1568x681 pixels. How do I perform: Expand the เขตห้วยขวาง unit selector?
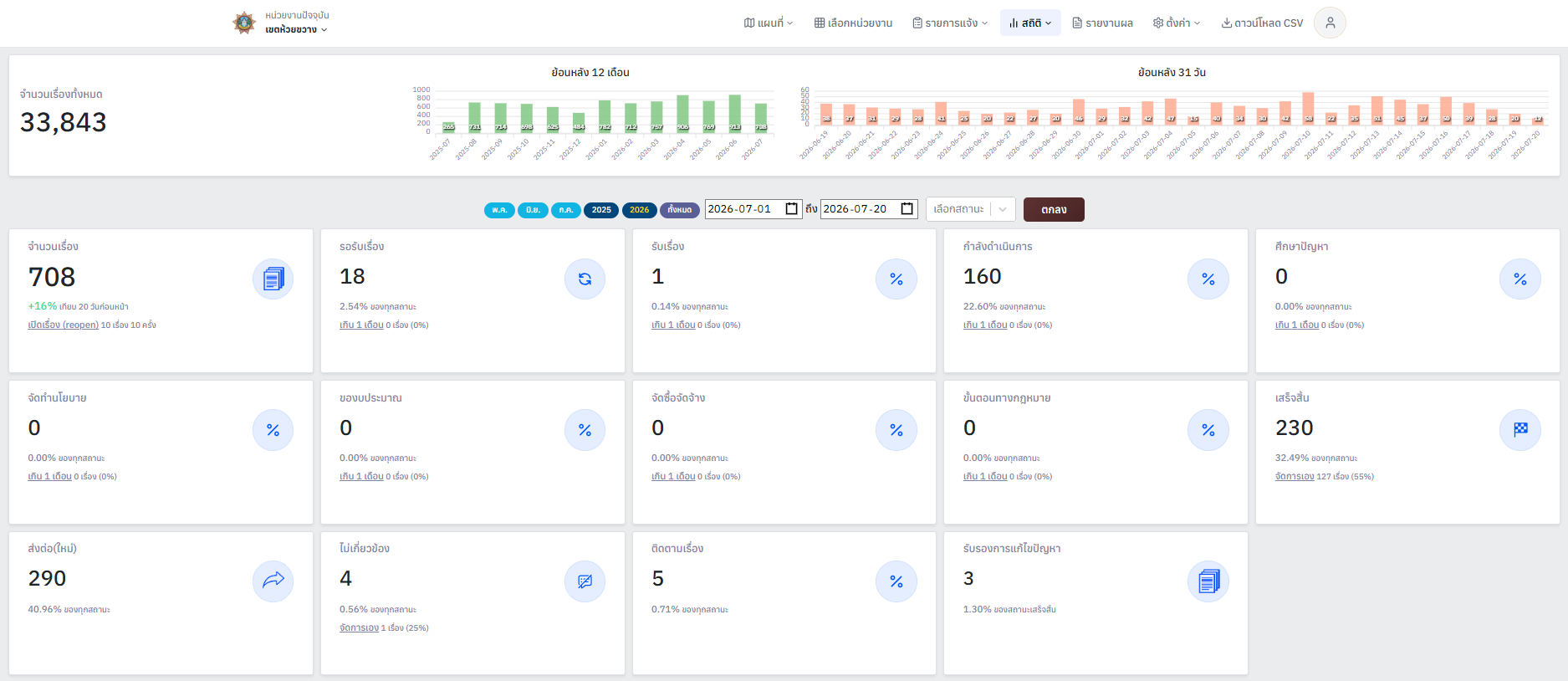[296, 29]
